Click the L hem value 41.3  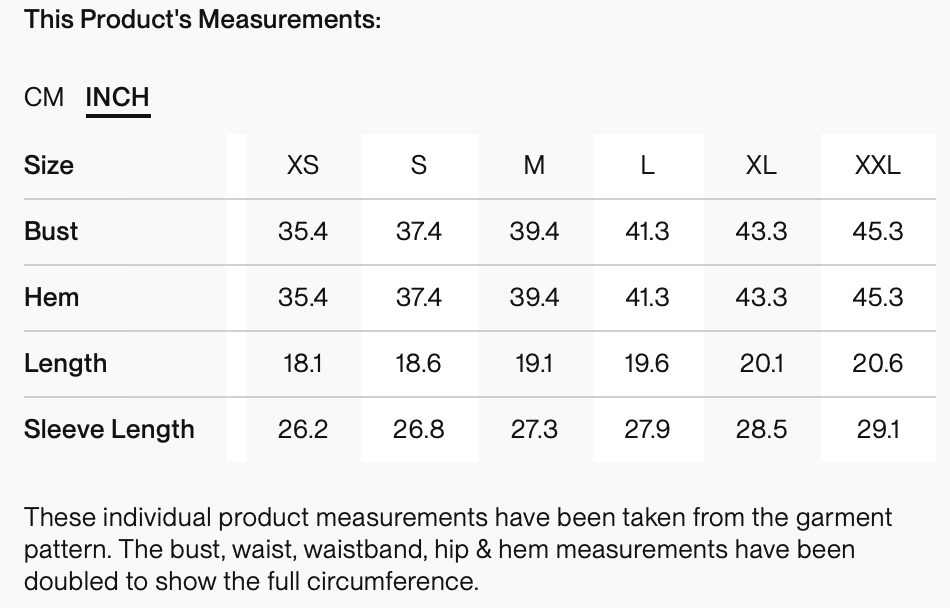pyautogui.click(x=647, y=297)
